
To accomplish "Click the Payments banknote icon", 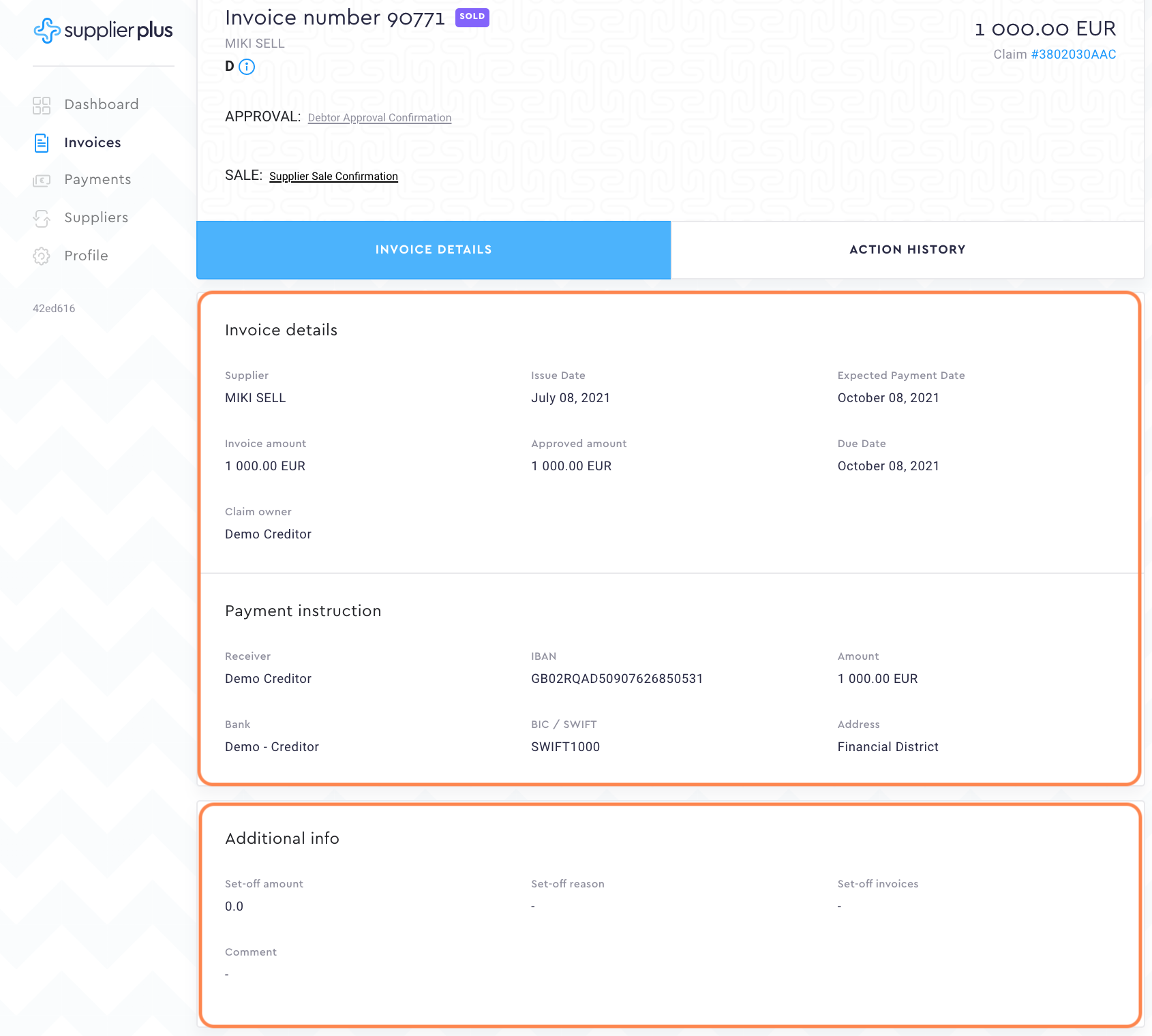I will tap(42, 181).
